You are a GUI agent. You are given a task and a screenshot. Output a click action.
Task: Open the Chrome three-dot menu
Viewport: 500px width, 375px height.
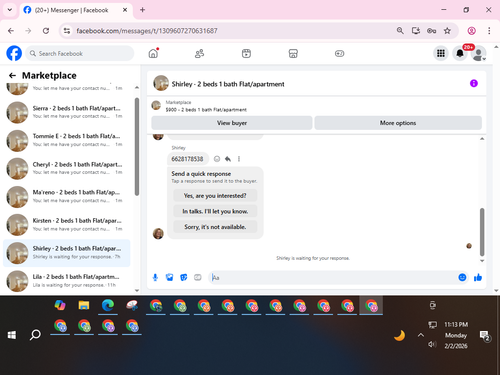489,31
